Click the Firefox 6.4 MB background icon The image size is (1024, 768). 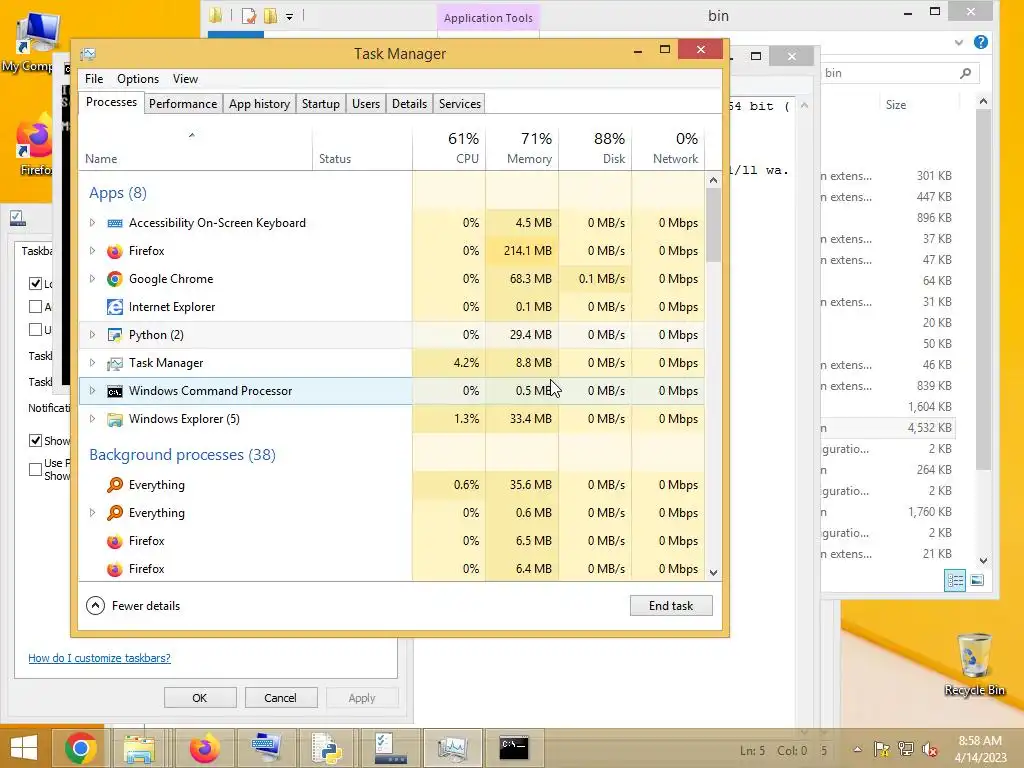tap(115, 569)
